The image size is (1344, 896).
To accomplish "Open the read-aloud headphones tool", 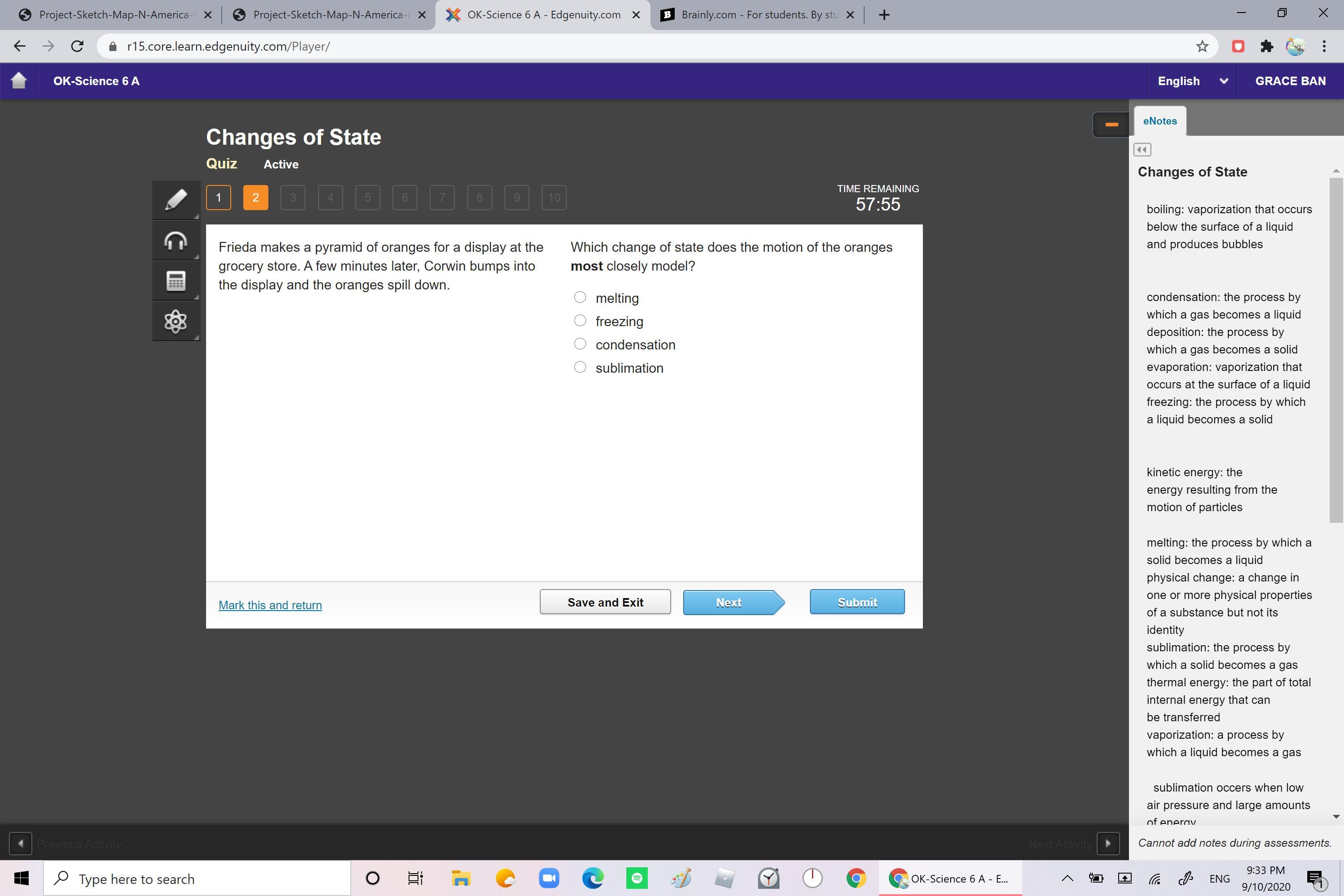I will click(176, 241).
